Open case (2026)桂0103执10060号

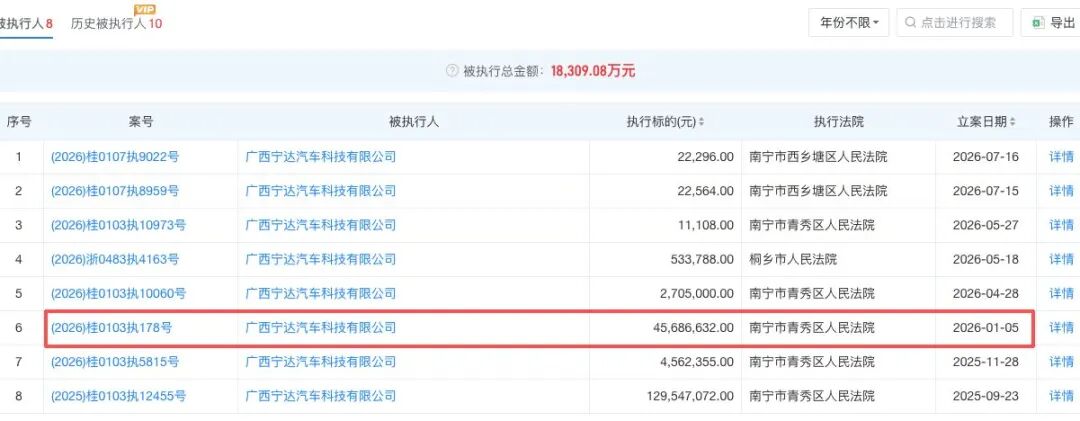click(x=118, y=294)
